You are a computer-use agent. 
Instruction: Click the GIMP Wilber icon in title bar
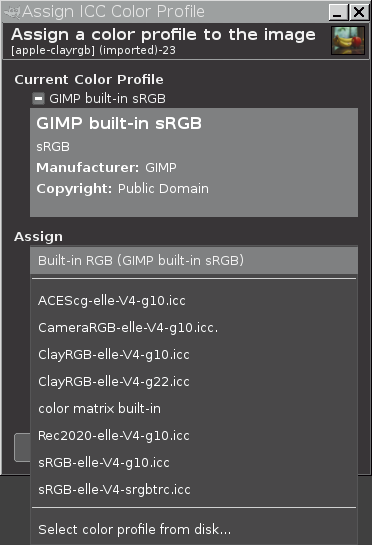pyautogui.click(x=12, y=12)
